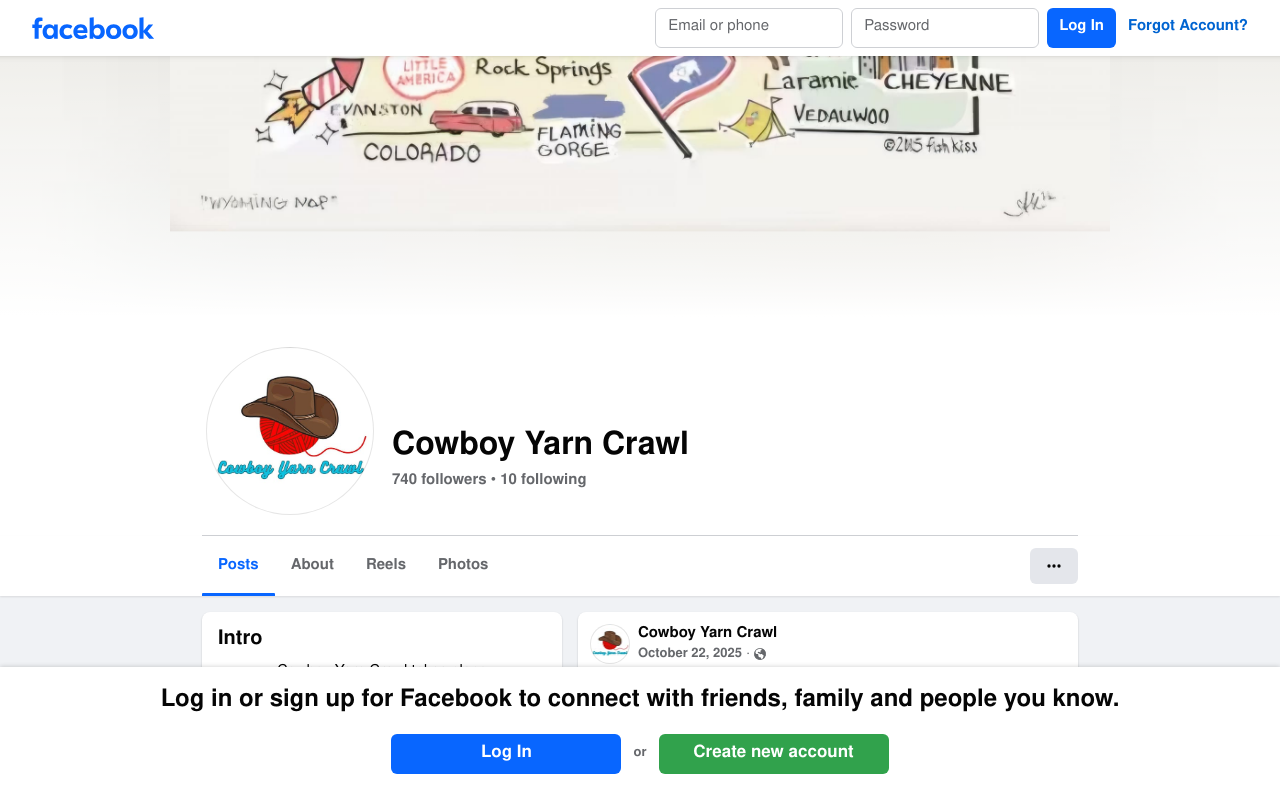
Task: Focus the Password input field
Action: pyautogui.click(x=945, y=28)
